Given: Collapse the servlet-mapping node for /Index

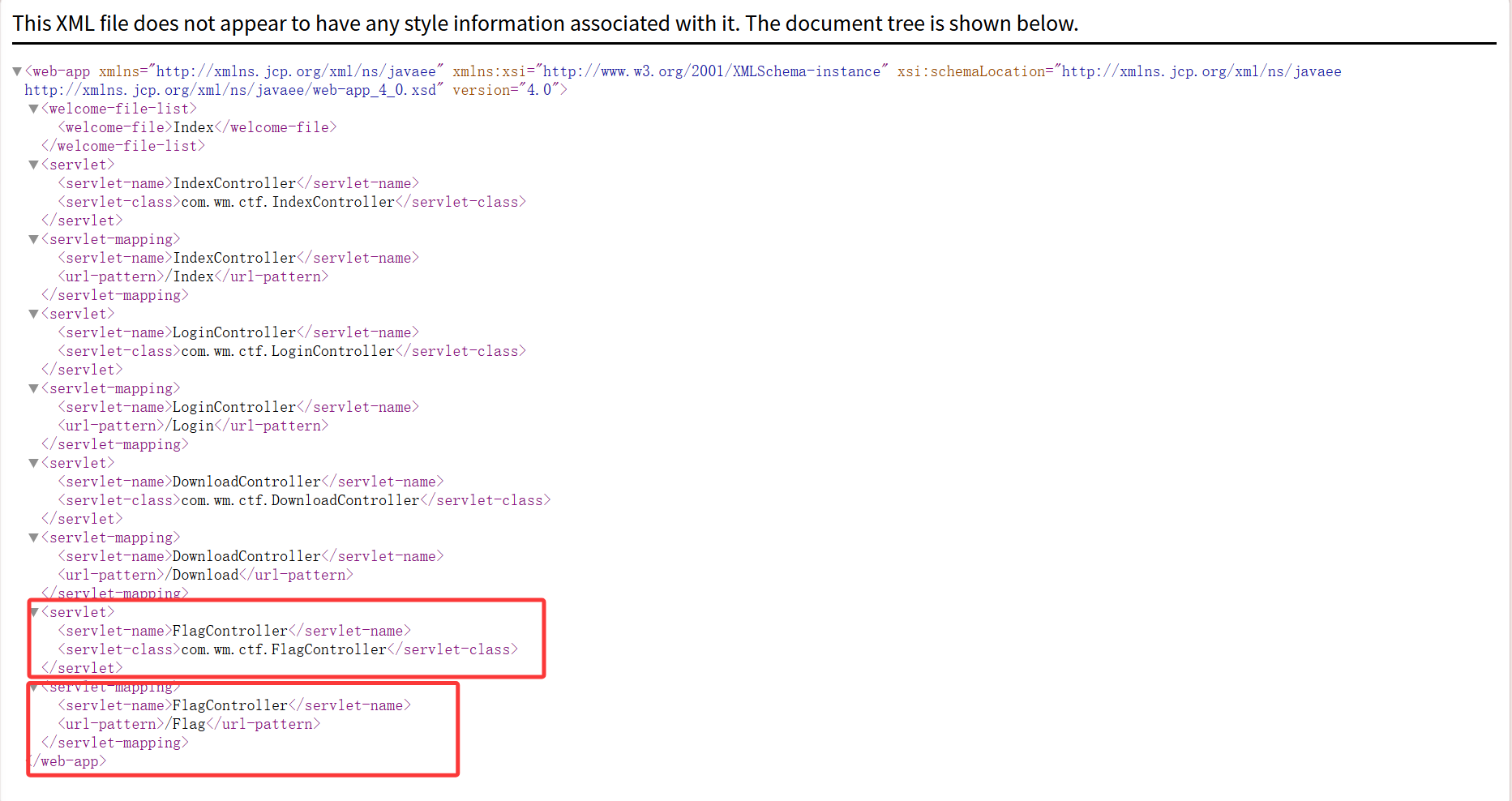Looking at the screenshot, I should point(33,239).
